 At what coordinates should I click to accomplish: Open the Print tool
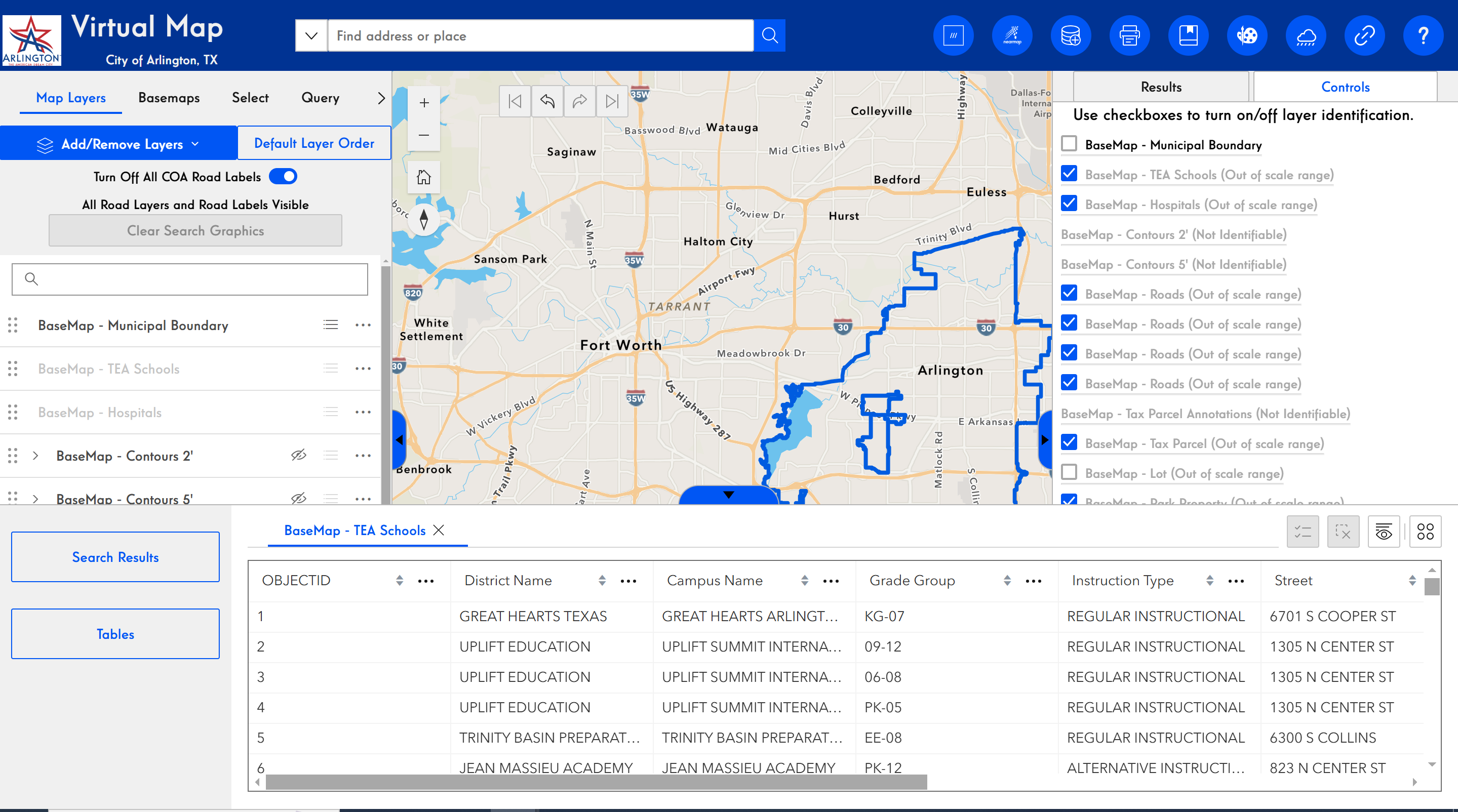pyautogui.click(x=1130, y=35)
